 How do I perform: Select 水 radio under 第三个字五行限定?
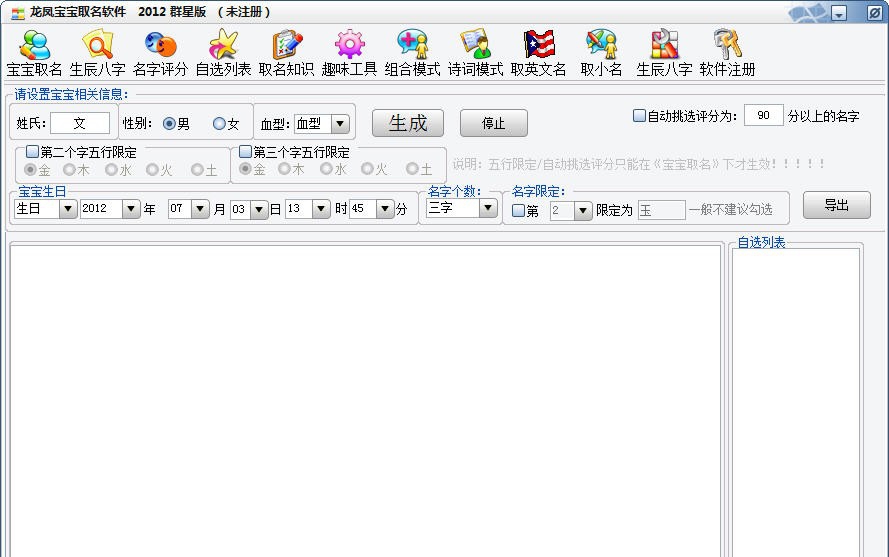tap(326, 169)
